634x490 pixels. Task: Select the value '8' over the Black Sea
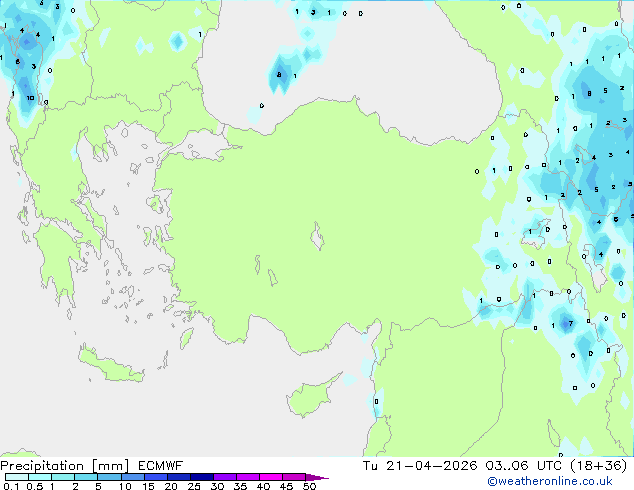279,74
